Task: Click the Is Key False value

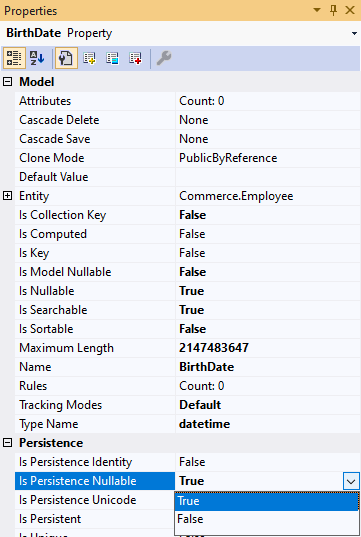Action: pyautogui.click(x=267, y=253)
